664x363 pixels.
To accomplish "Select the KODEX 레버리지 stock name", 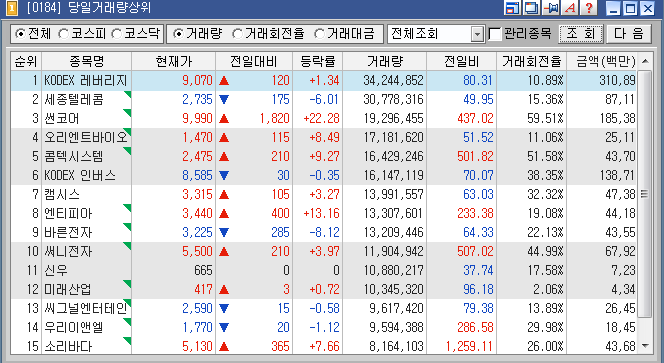I will pyautogui.click(x=86, y=80).
